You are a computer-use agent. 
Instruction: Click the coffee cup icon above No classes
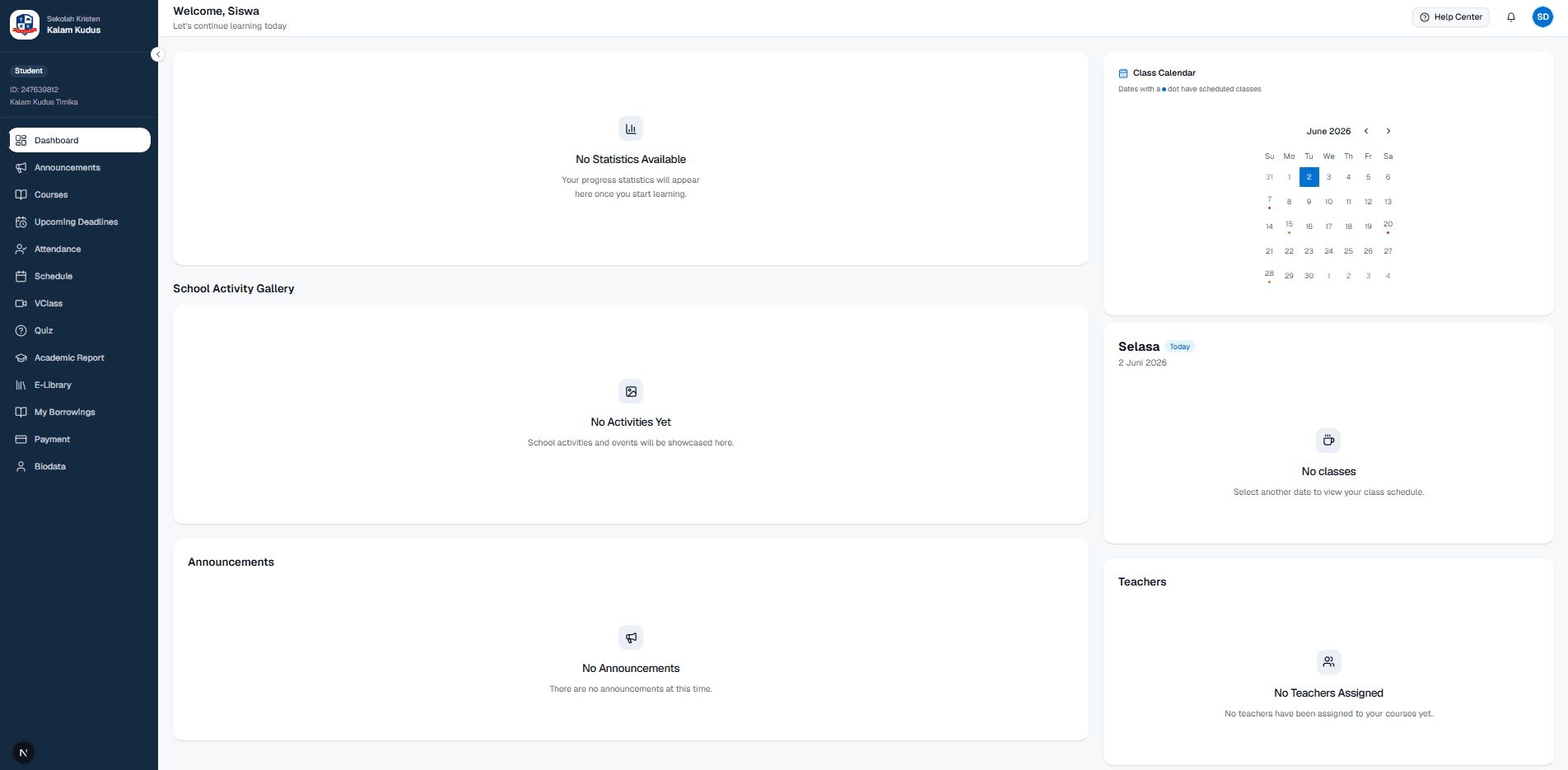click(1328, 441)
